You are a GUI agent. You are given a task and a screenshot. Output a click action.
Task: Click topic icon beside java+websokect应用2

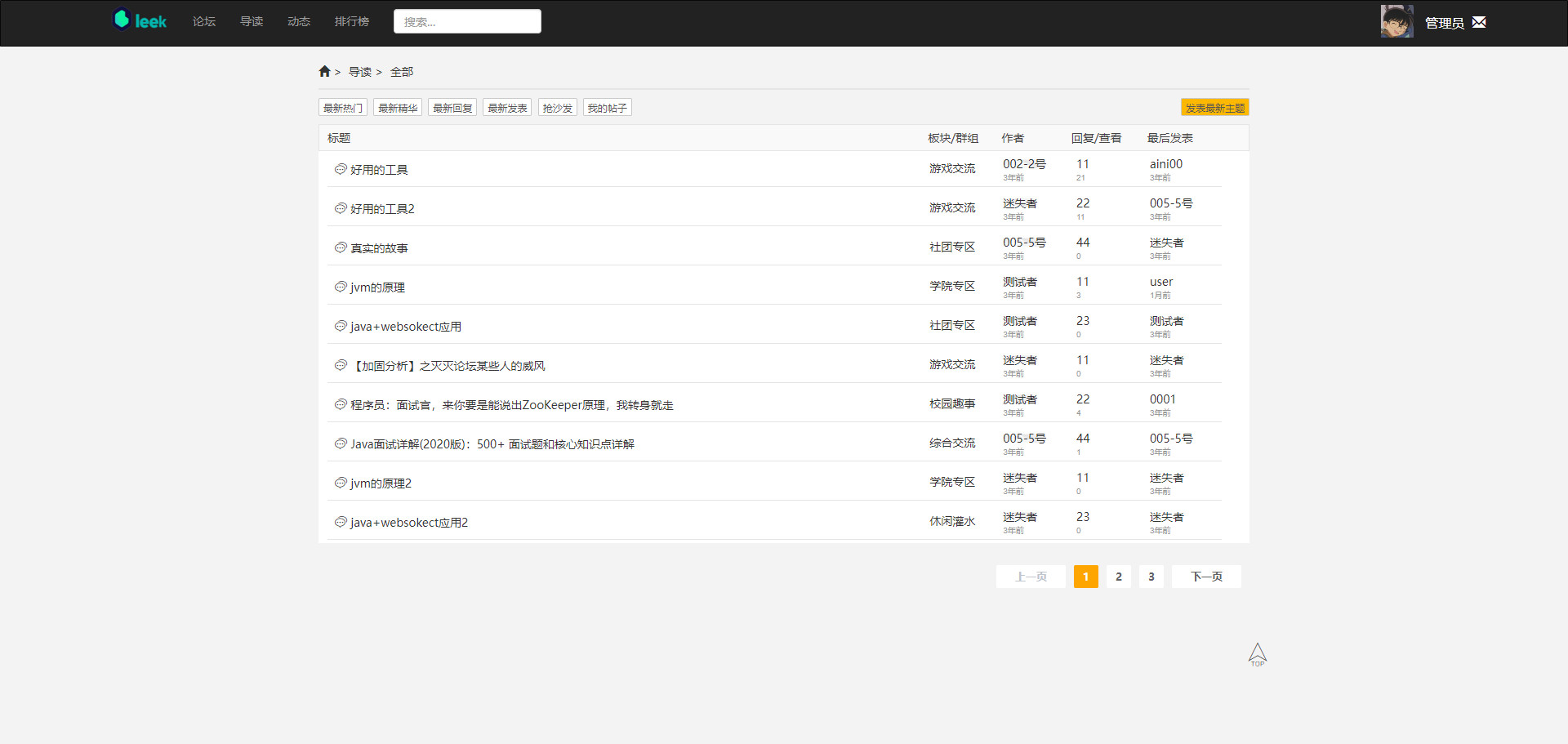341,522
